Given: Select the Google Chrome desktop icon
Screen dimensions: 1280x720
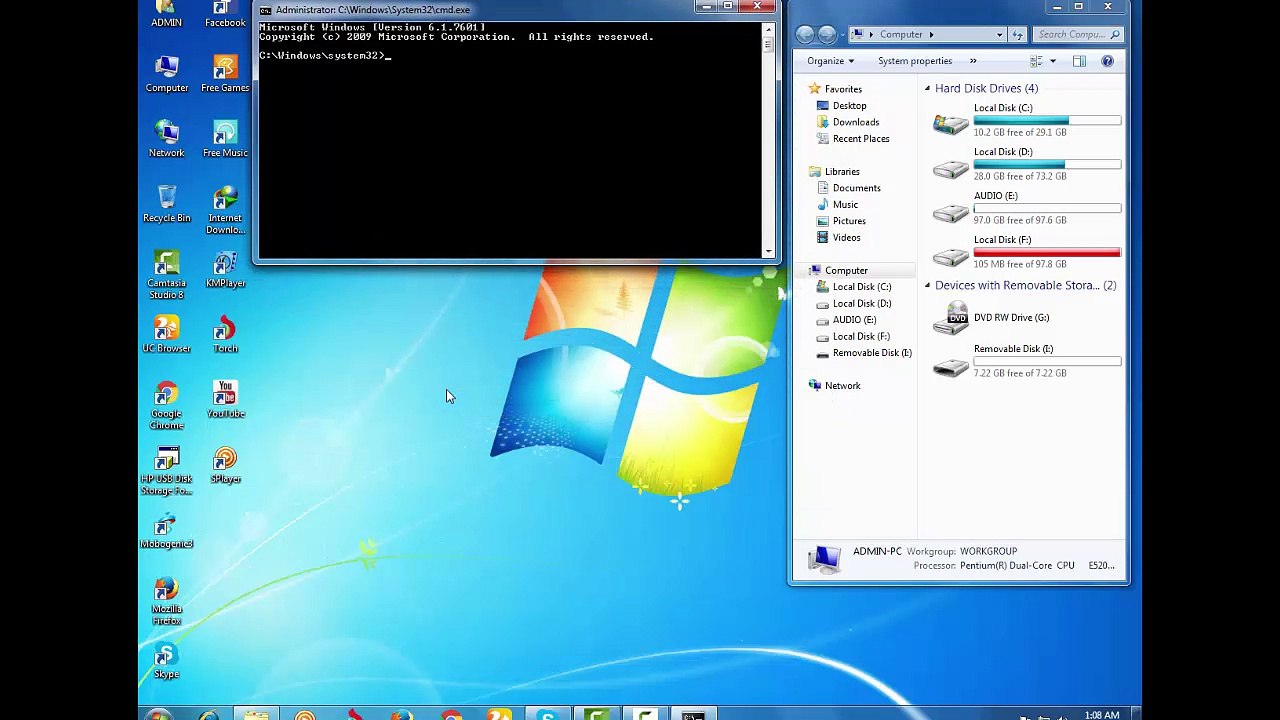Looking at the screenshot, I should [x=167, y=405].
